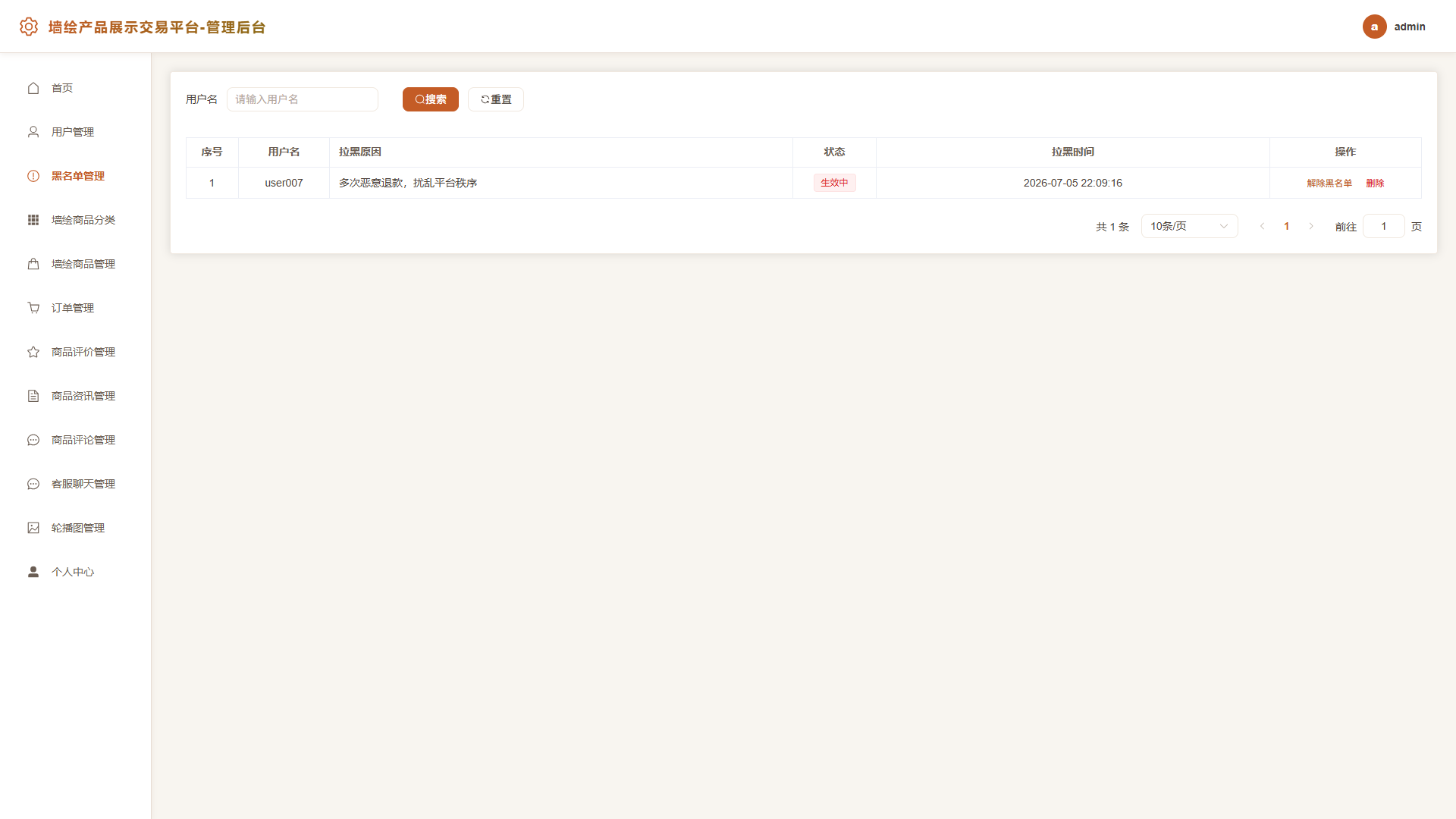This screenshot has height=819, width=1456.
Task: Click the 搜索 search button
Action: [x=430, y=99]
